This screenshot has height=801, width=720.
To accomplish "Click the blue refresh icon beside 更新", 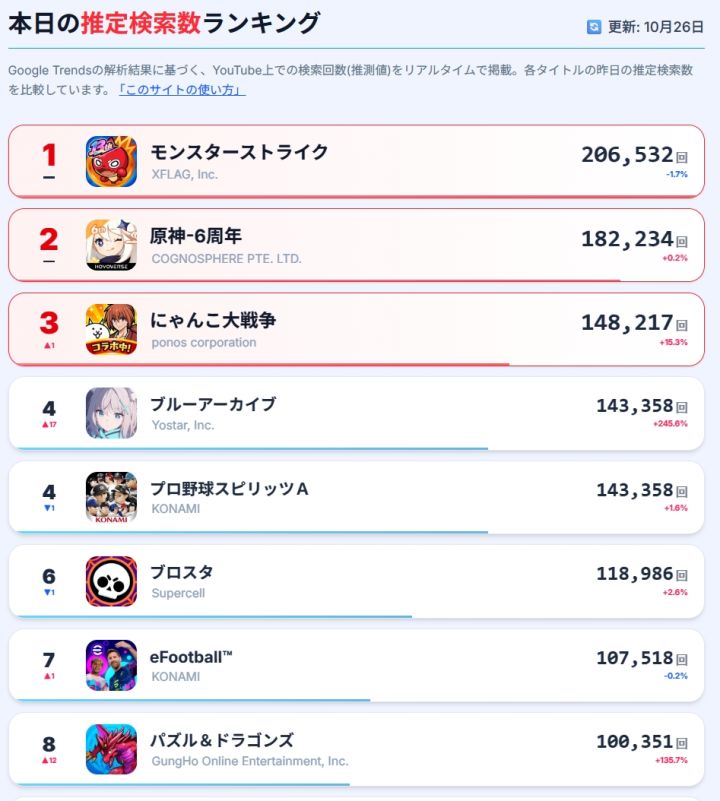I will (x=594, y=27).
